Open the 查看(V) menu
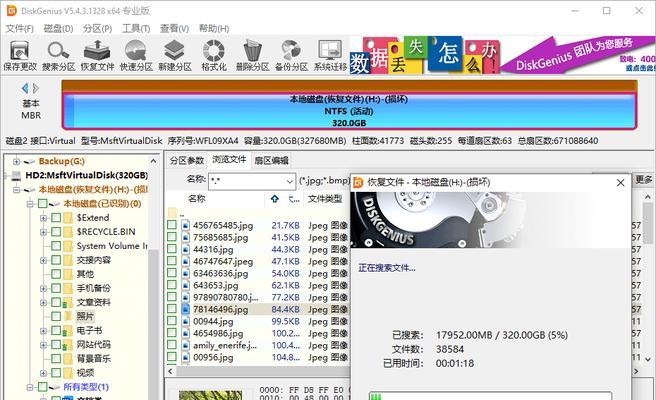Viewport: 656px width, 400px height. coord(174,28)
